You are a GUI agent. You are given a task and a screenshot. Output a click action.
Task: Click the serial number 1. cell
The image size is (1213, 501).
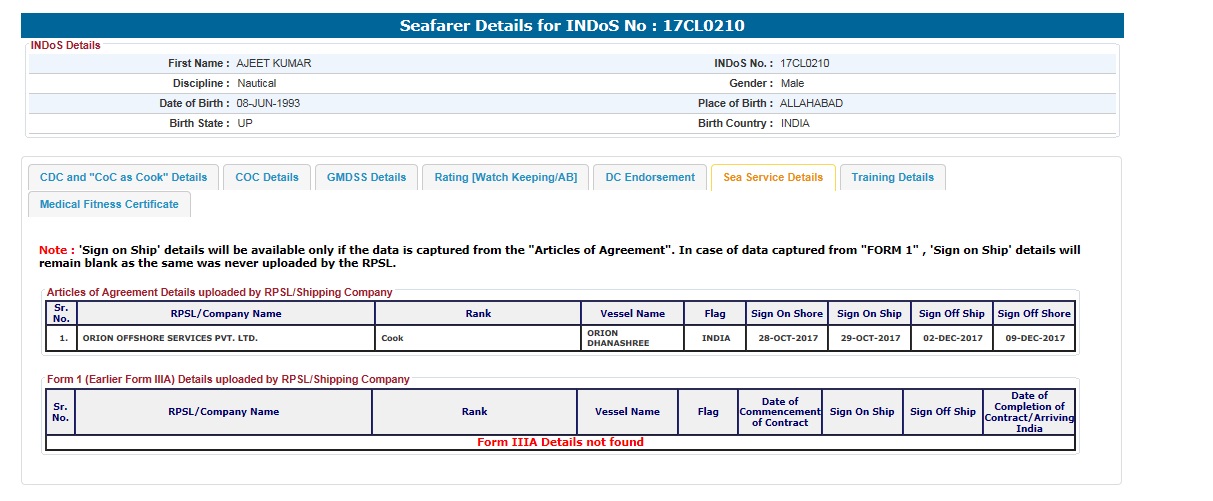[x=60, y=338]
